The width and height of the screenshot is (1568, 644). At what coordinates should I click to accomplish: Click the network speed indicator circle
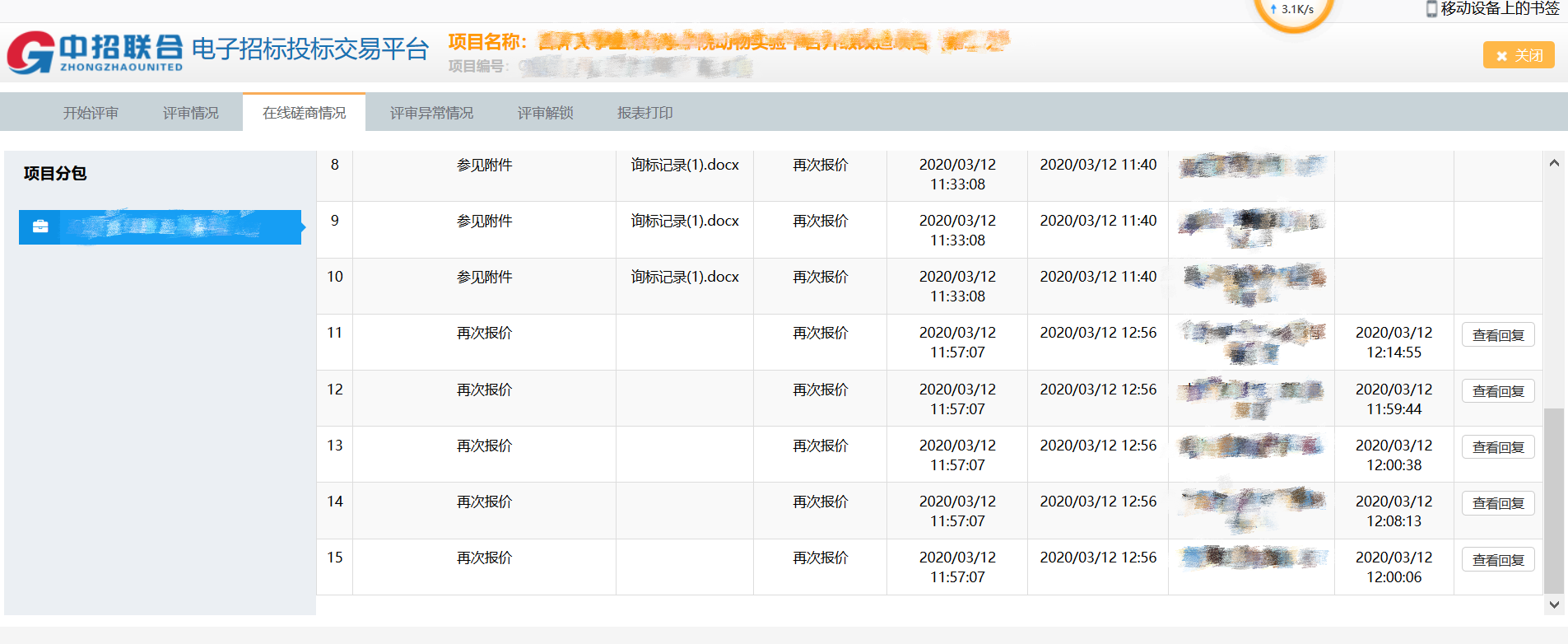point(1293,11)
